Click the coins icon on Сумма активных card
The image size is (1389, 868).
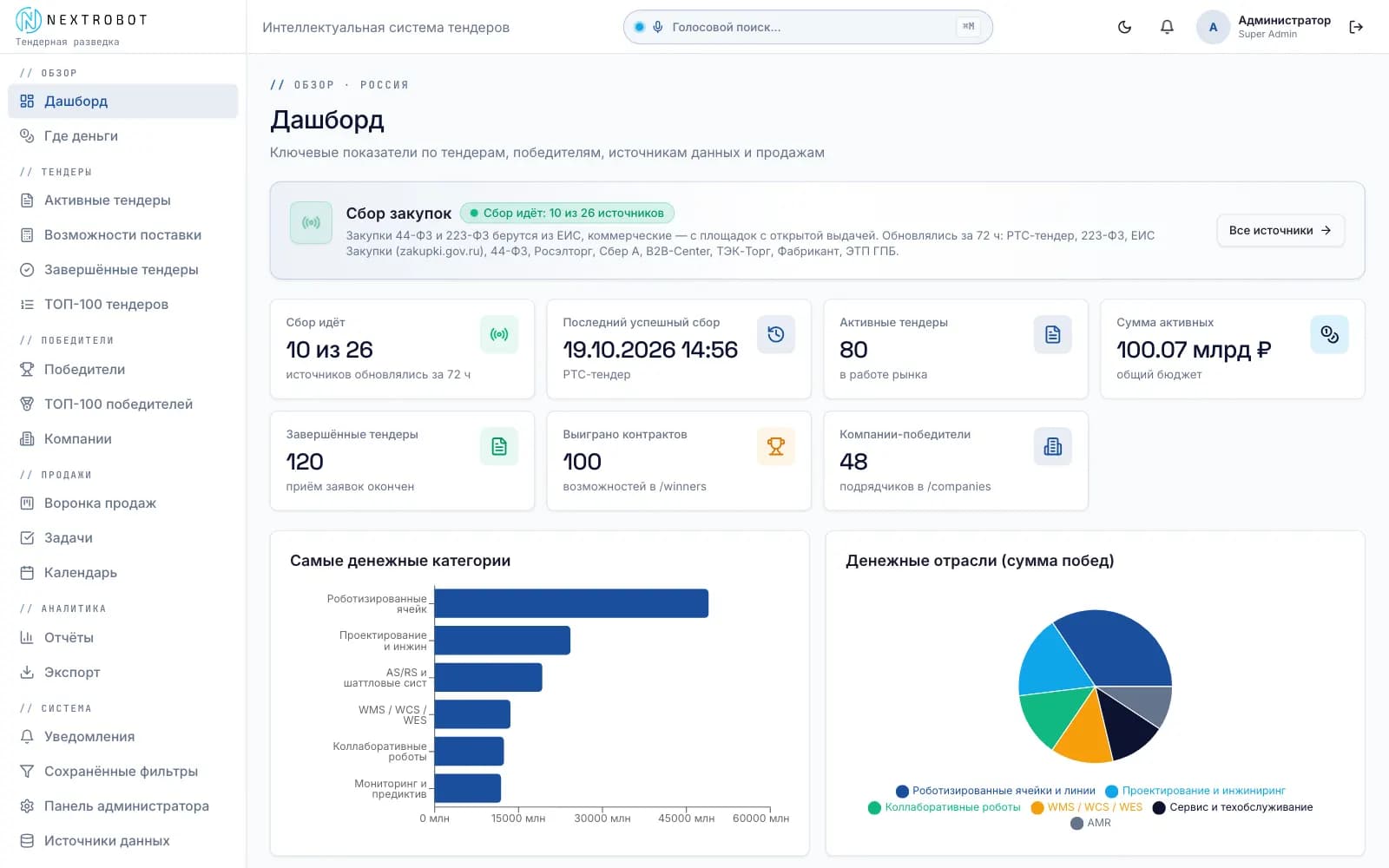tap(1329, 334)
